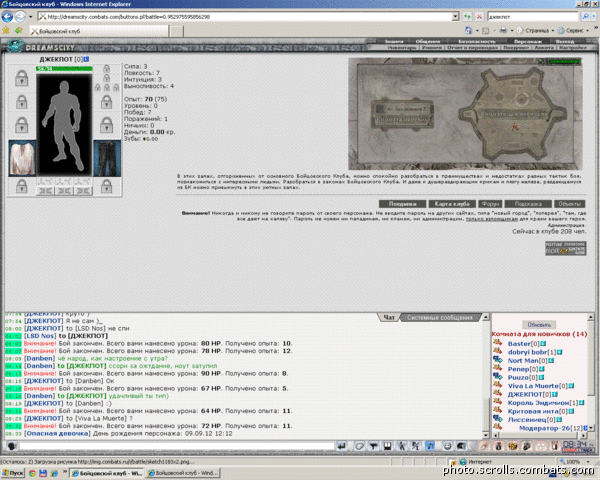Open the Персонаж top menu
The image size is (600, 480).
(528, 41)
